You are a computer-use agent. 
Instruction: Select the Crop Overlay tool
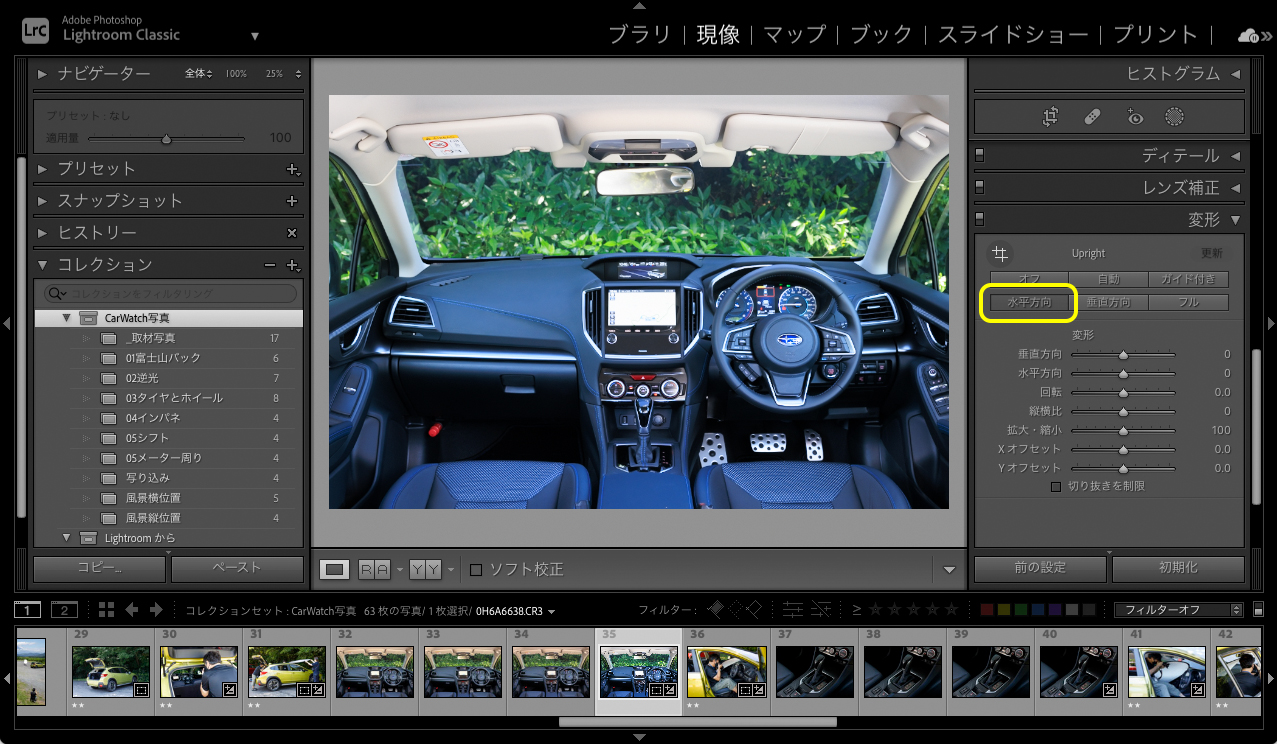point(1050,117)
